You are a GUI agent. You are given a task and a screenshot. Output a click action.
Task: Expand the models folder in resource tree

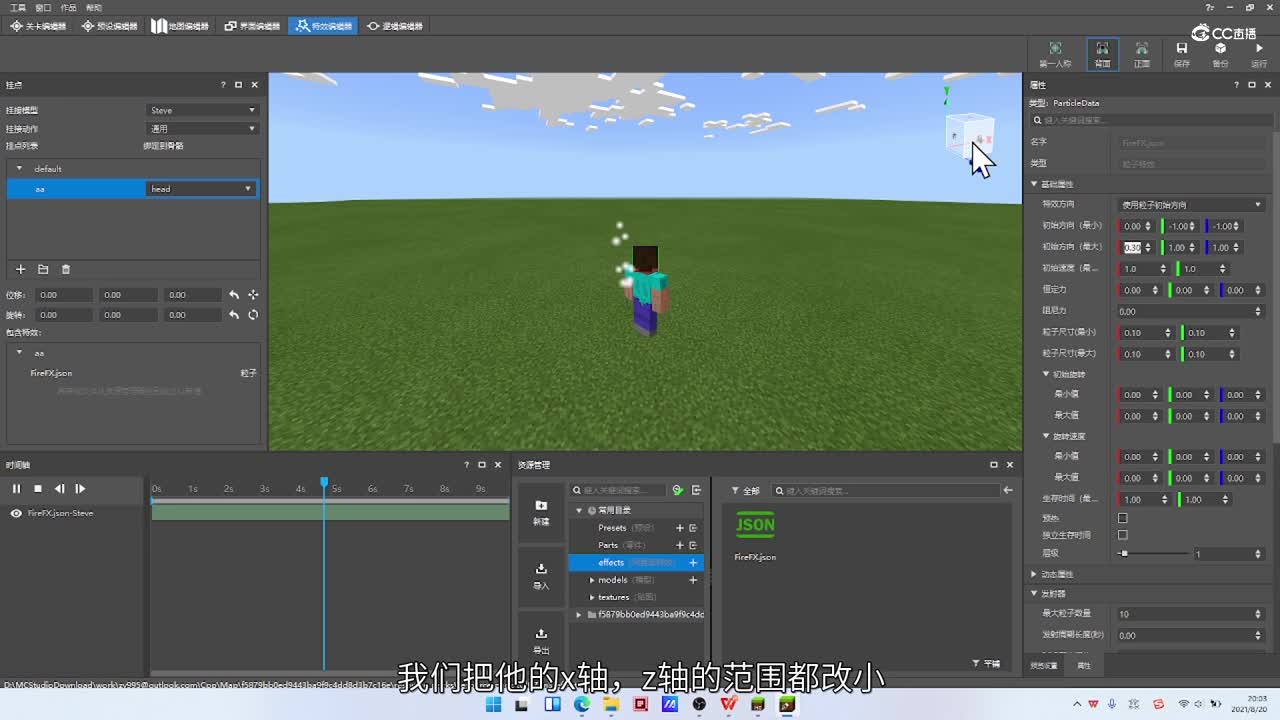click(x=592, y=580)
